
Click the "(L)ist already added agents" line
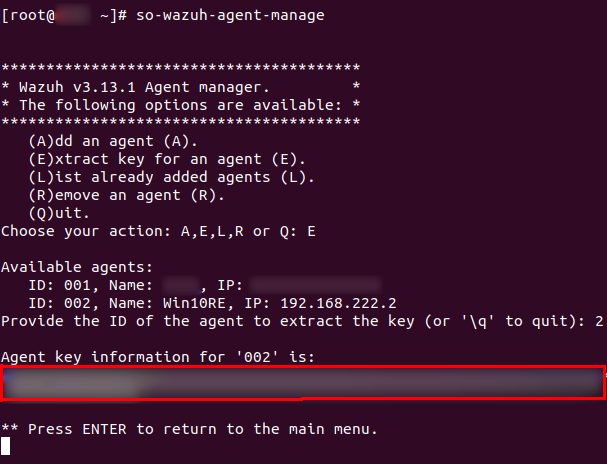(x=171, y=177)
